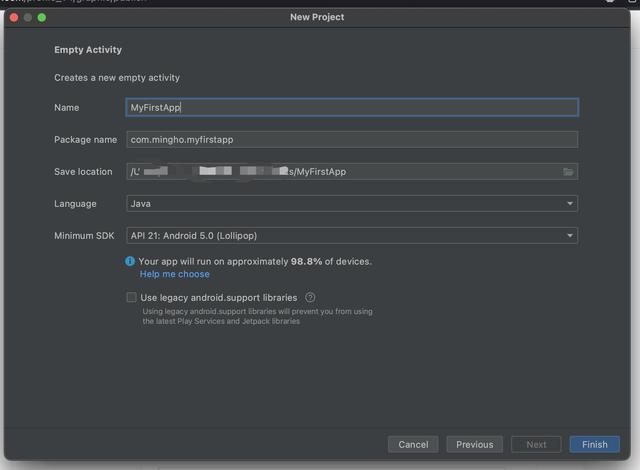Focus the Name field containing MyFirstApp
The width and height of the screenshot is (640, 470).
(350, 107)
